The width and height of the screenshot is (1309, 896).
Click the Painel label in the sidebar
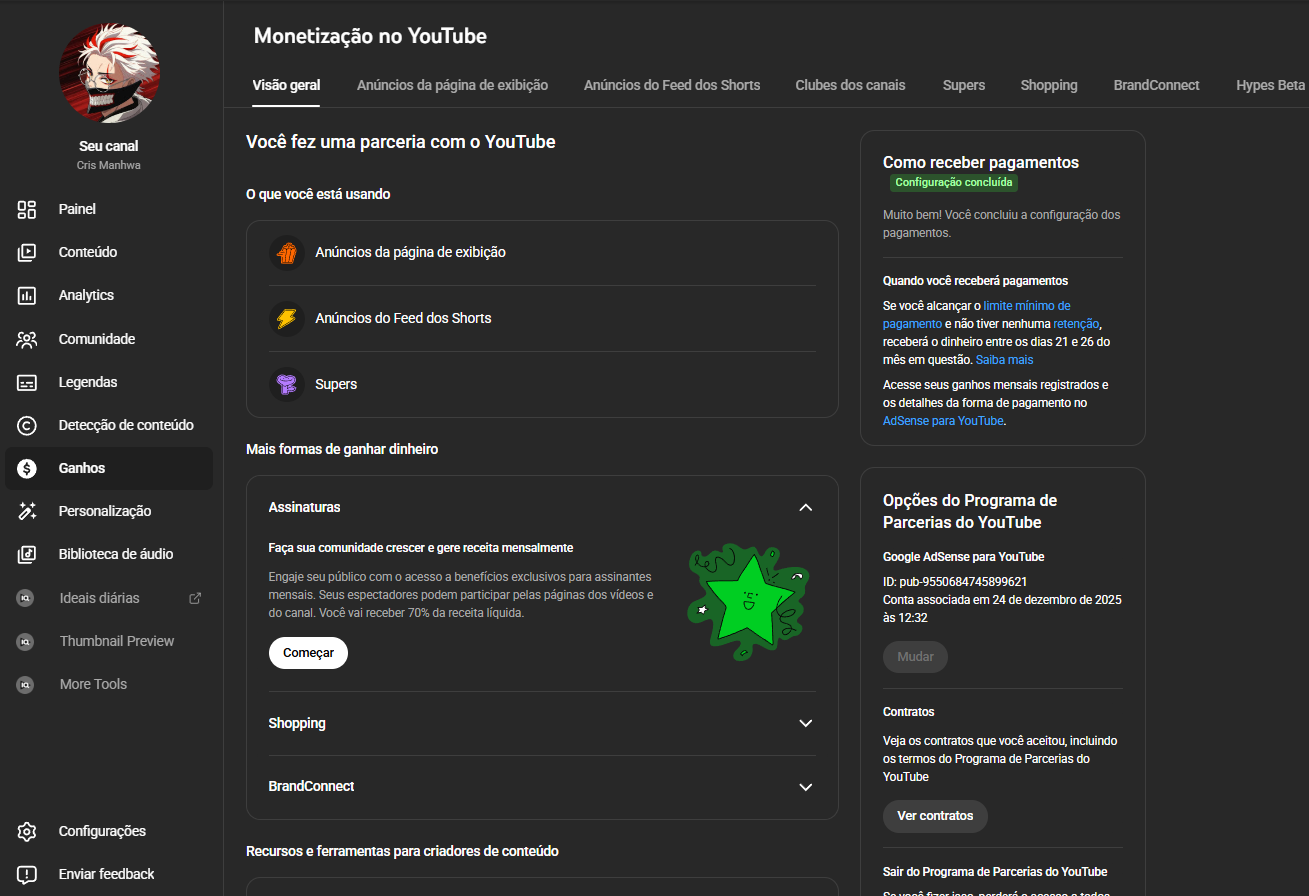click(x=77, y=209)
